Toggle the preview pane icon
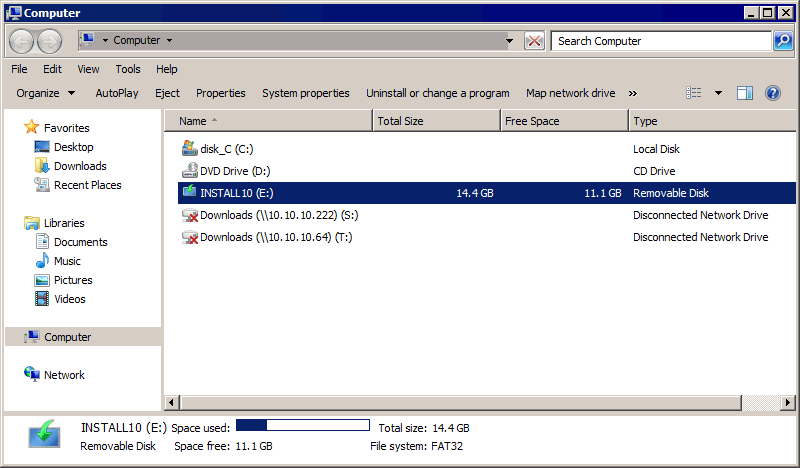Viewport: 800px width, 468px height. click(744, 93)
